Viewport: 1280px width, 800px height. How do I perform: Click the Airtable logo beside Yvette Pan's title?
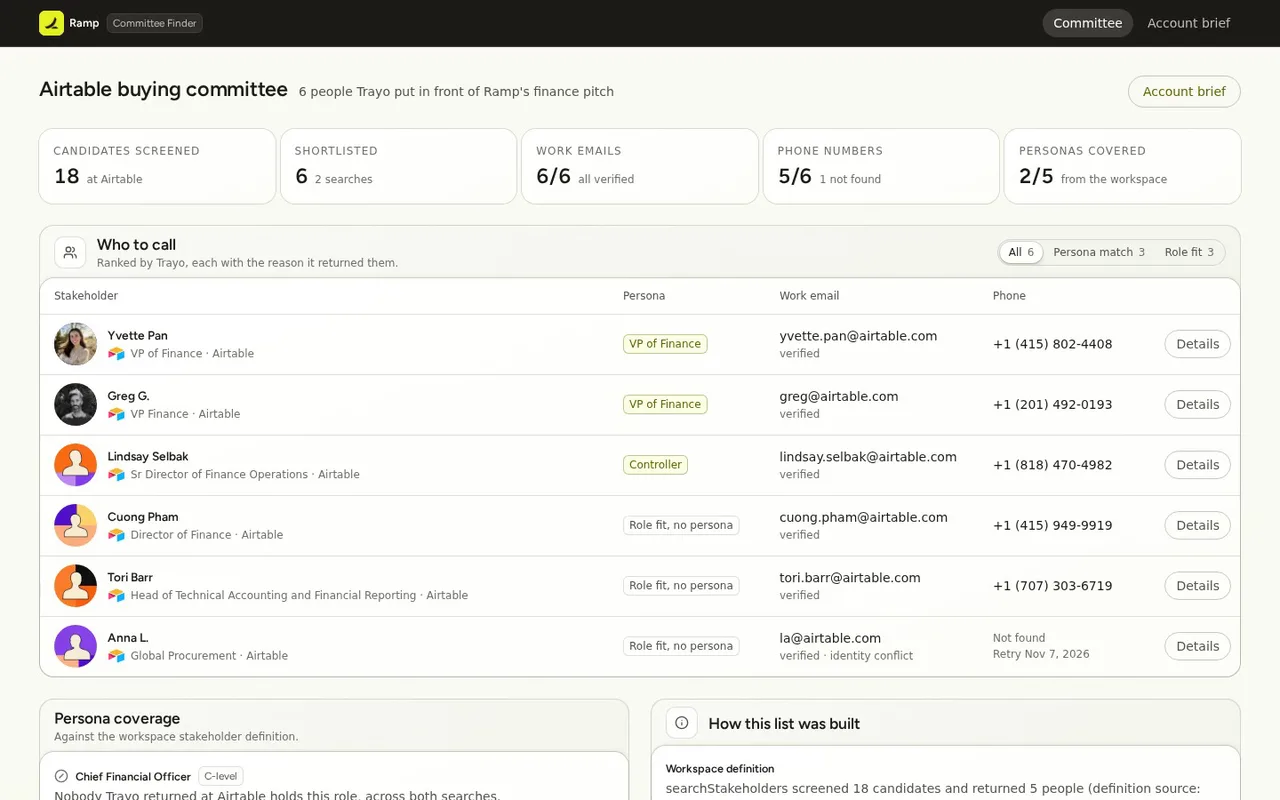[116, 354]
